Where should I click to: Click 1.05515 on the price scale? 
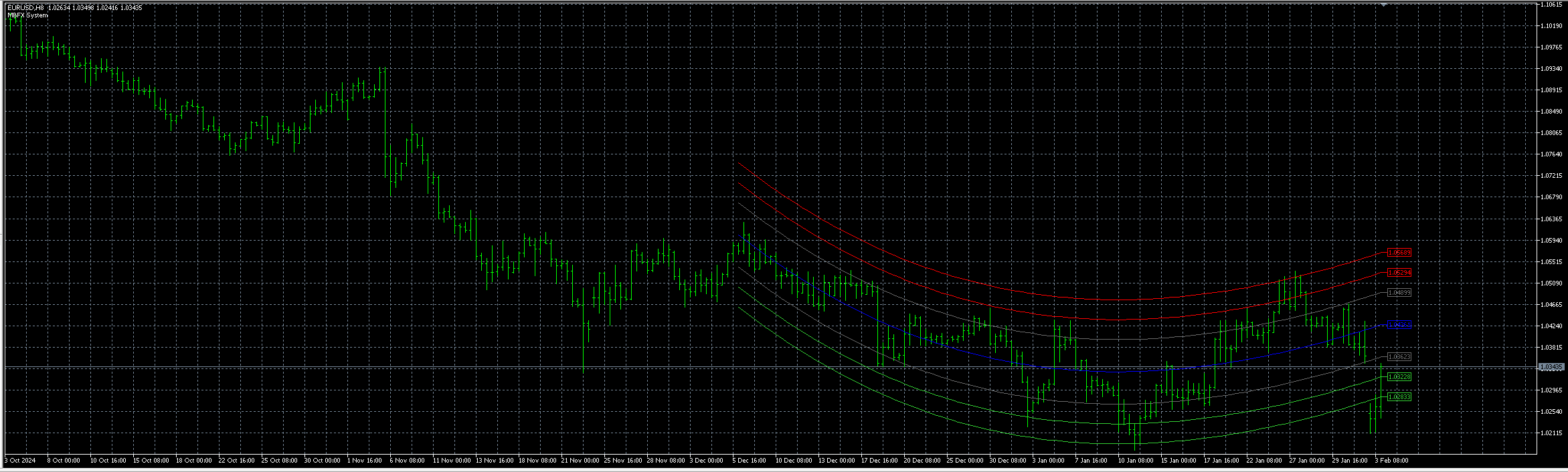pyautogui.click(x=1551, y=262)
